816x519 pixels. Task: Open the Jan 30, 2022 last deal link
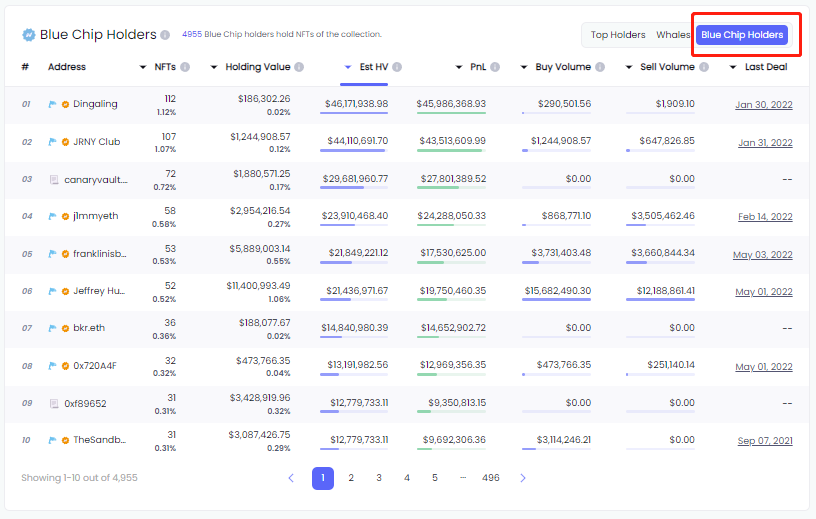(763, 105)
